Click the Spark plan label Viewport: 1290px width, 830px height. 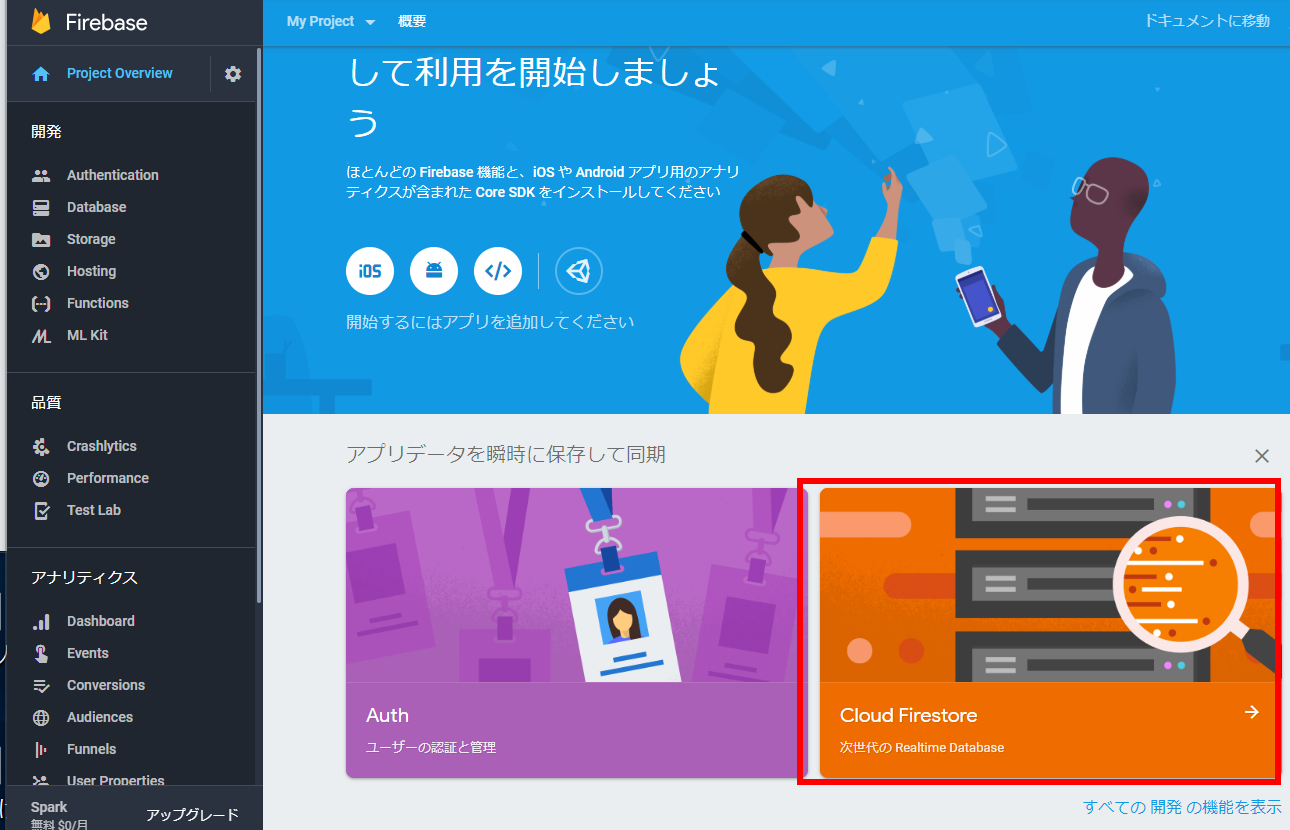coord(49,807)
